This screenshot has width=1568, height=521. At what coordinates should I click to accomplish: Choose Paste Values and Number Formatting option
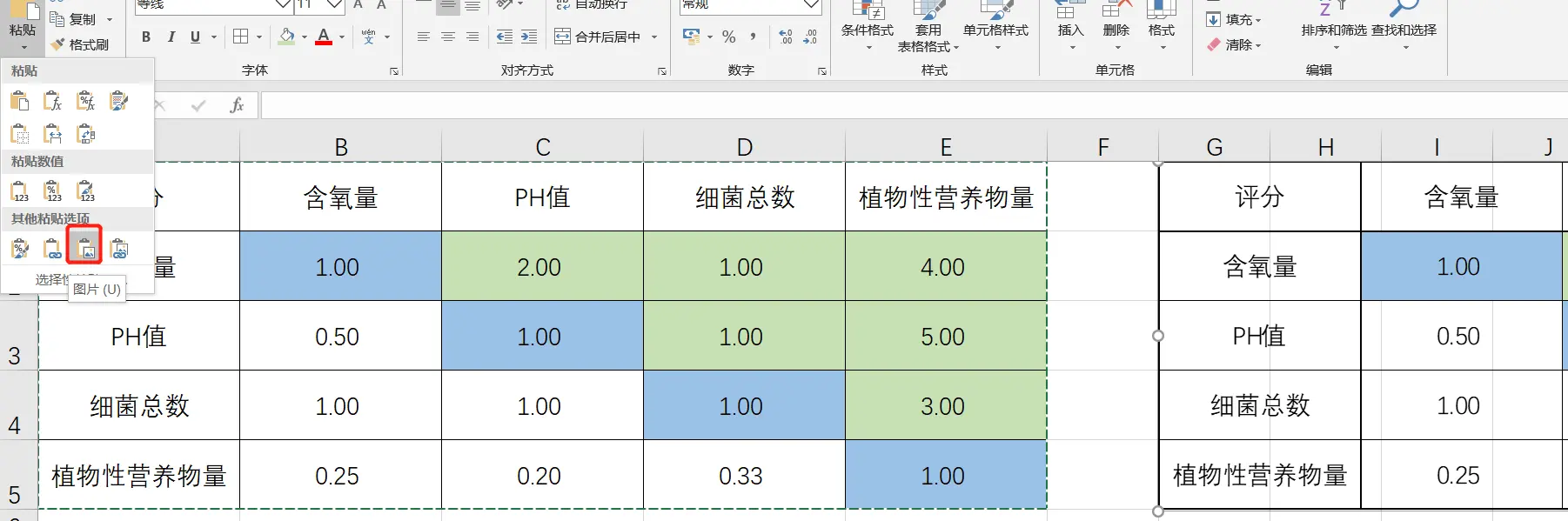52,191
